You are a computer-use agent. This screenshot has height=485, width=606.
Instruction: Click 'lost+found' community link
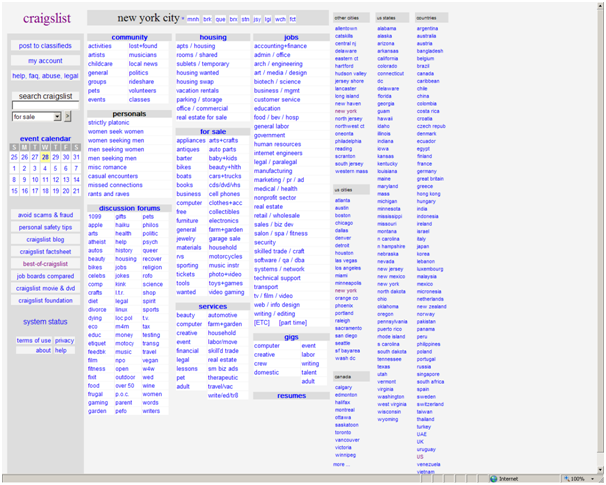(143, 46)
